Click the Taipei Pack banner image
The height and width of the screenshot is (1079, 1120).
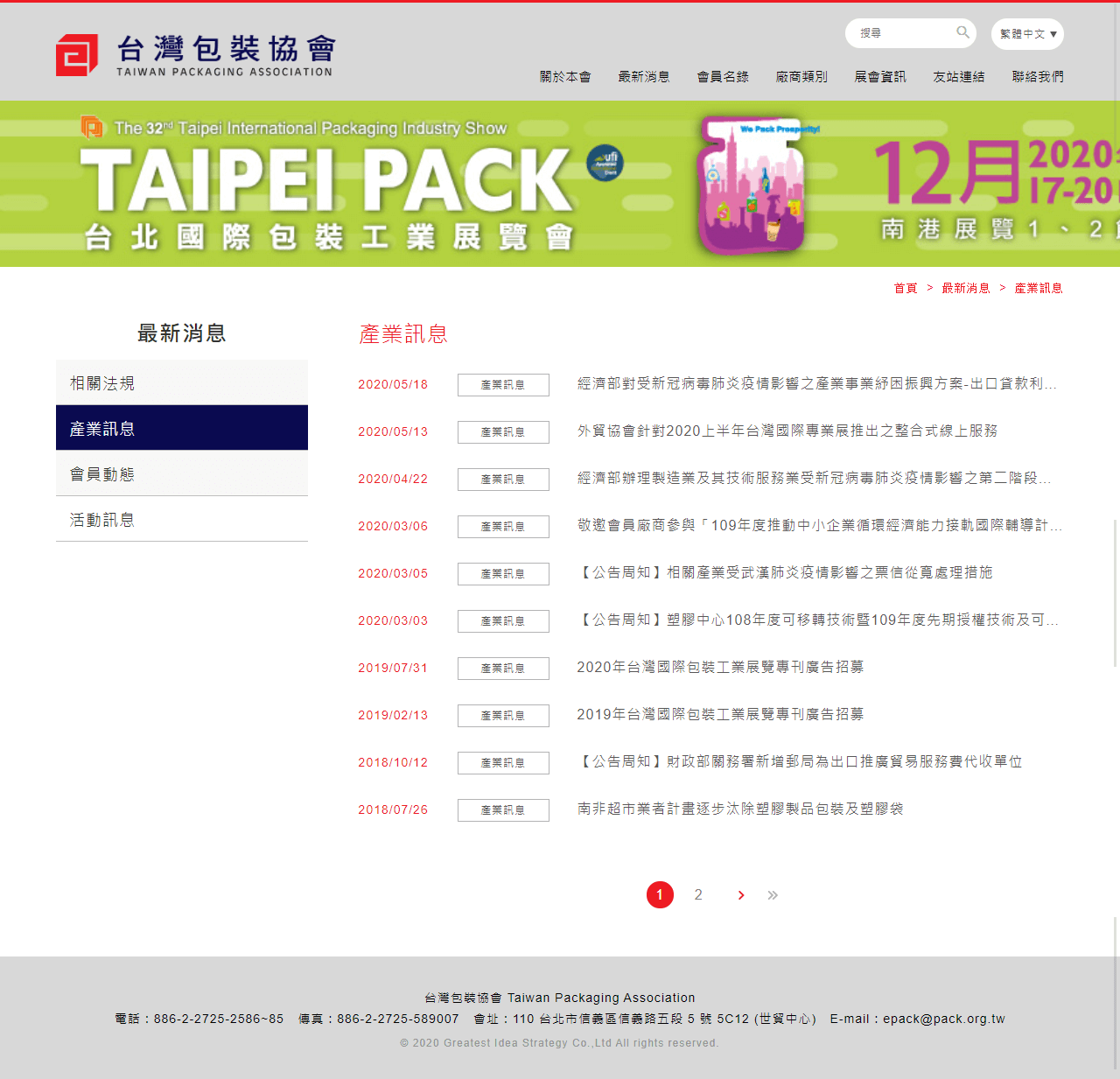pos(560,184)
